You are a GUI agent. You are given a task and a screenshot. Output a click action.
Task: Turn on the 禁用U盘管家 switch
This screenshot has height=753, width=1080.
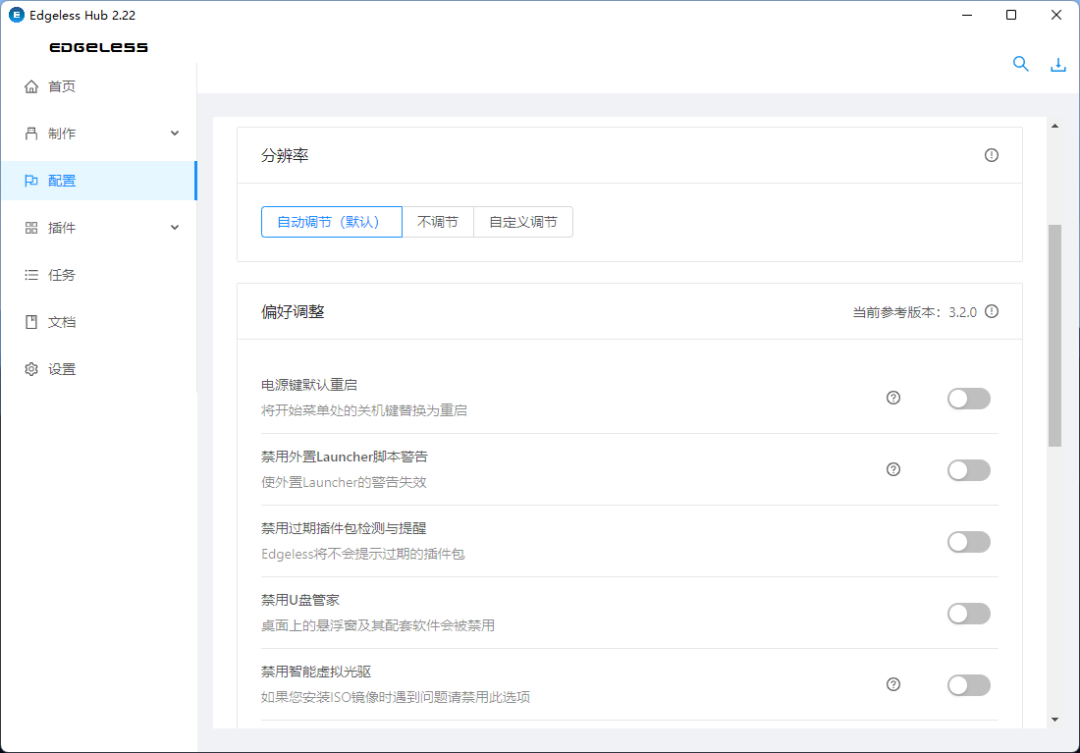[968, 613]
